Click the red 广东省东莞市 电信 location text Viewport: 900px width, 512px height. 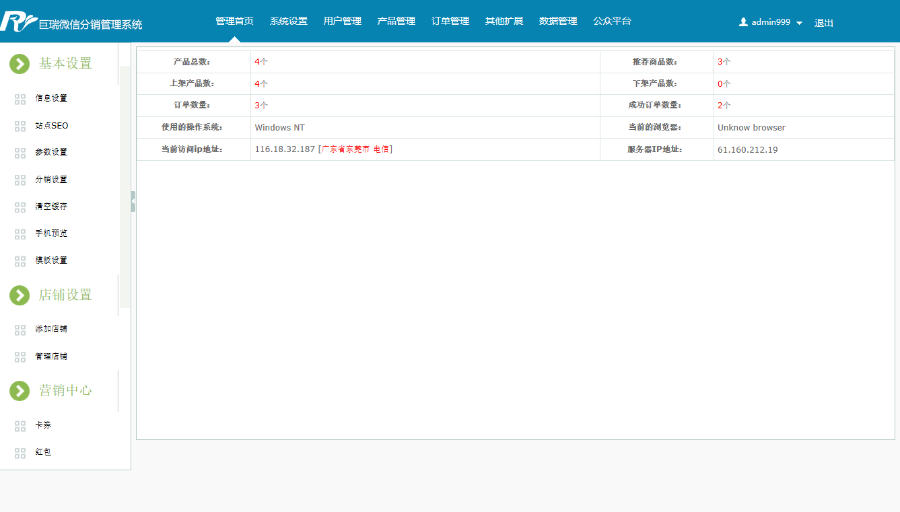click(355, 149)
